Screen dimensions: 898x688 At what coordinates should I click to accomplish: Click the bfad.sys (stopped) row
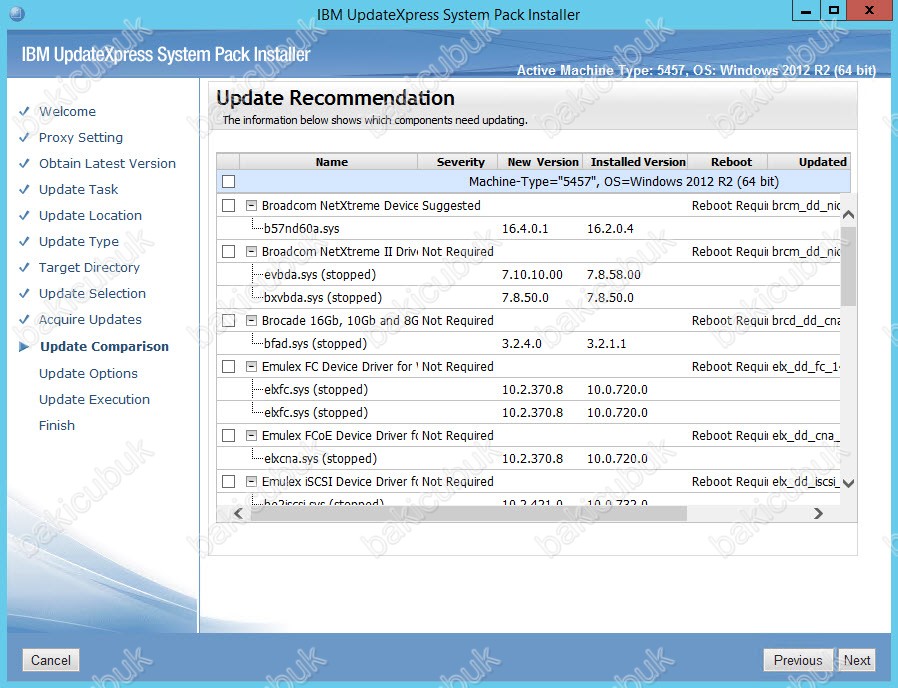[528, 344]
